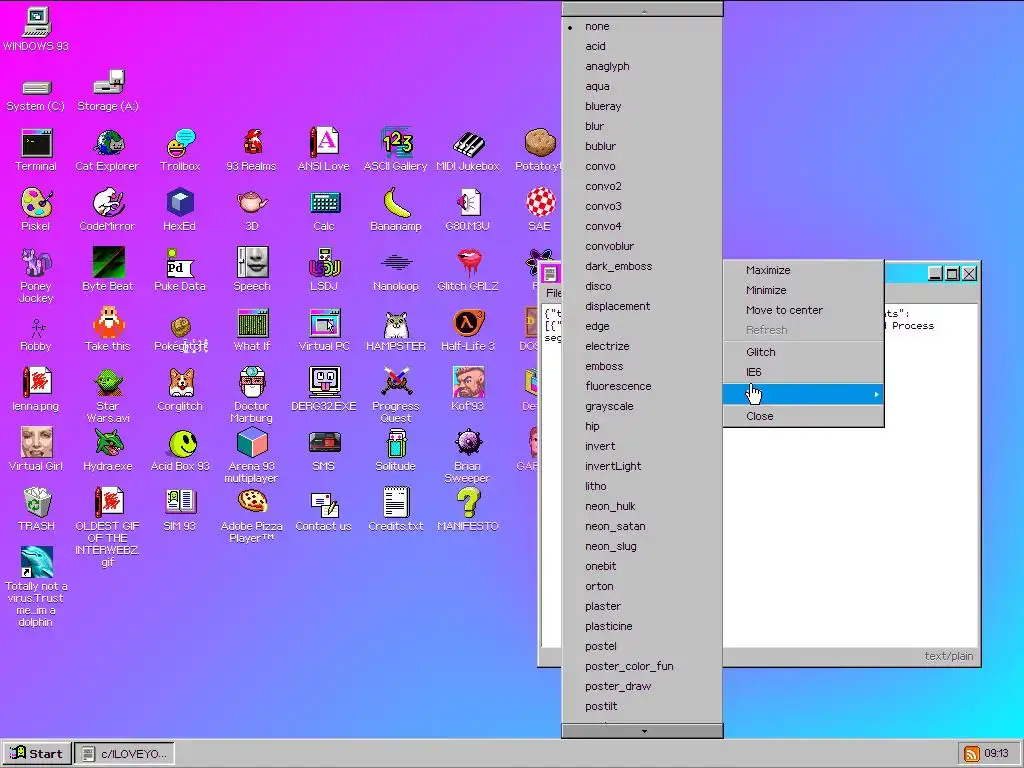Open Puke Data icon
The width and height of the screenshot is (1024, 768).
click(180, 269)
